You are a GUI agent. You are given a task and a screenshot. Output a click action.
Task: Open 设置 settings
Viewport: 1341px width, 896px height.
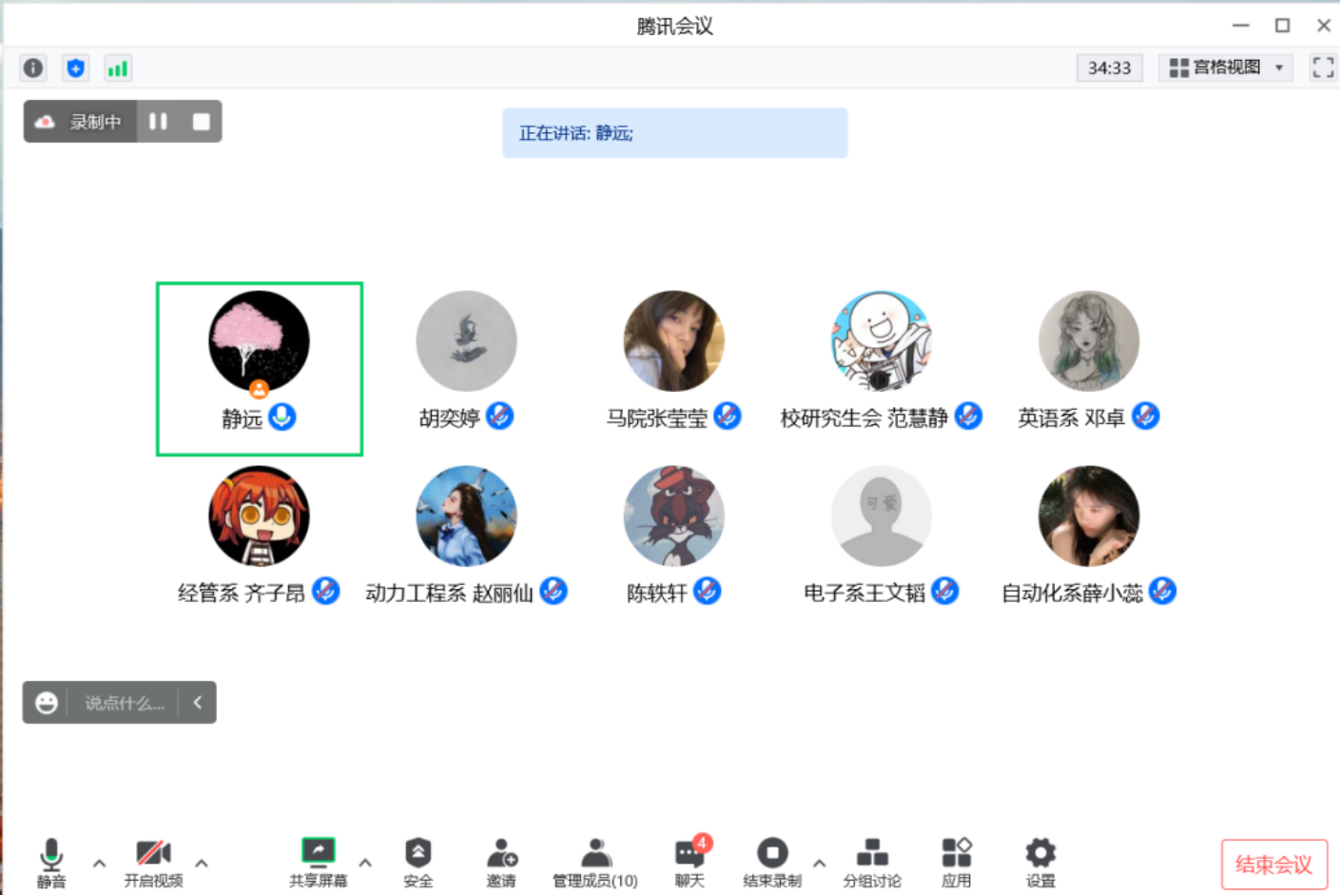1040,863
